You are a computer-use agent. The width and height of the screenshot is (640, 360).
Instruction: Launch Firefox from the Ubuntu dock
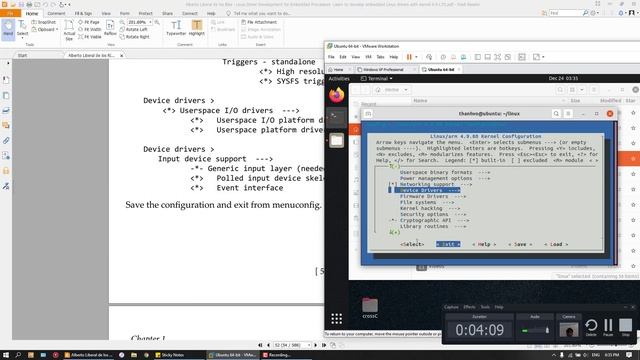(337, 95)
